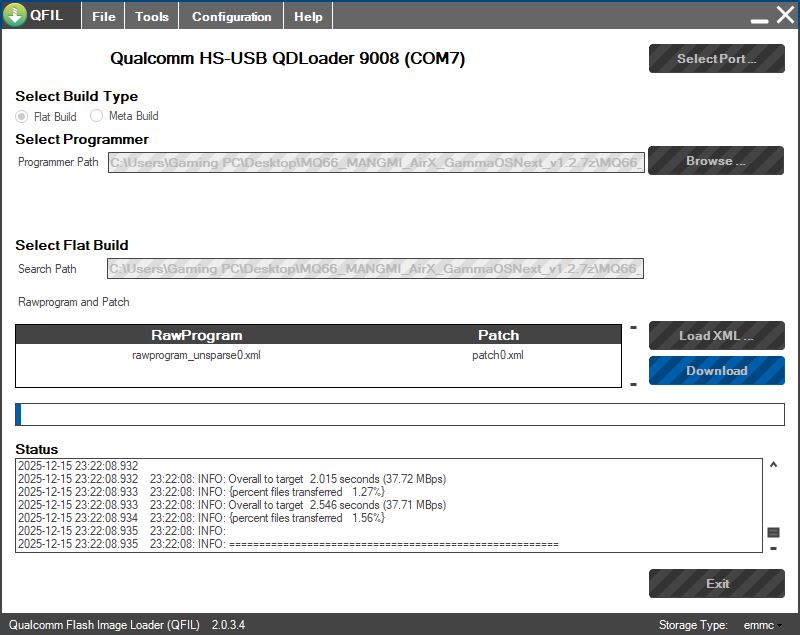Minimize the QFIL window
The width and height of the screenshot is (800, 635).
(760, 18)
